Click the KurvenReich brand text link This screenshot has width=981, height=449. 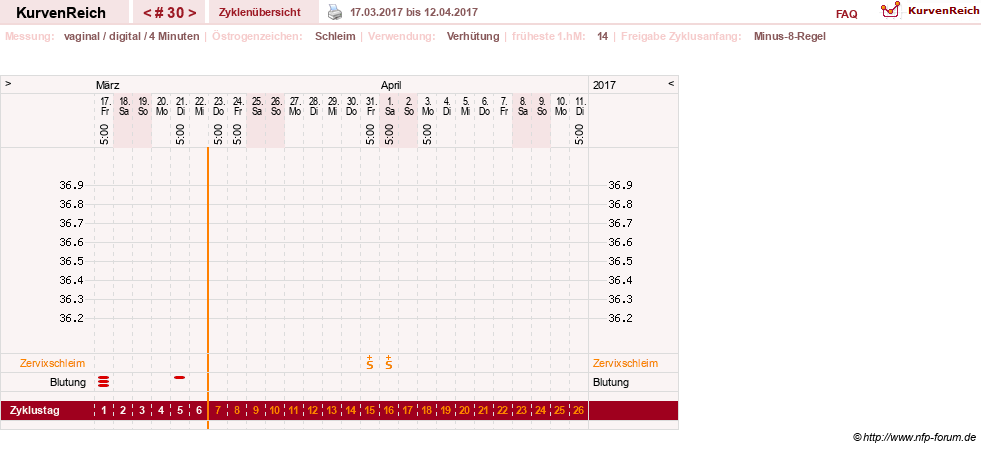943,10
